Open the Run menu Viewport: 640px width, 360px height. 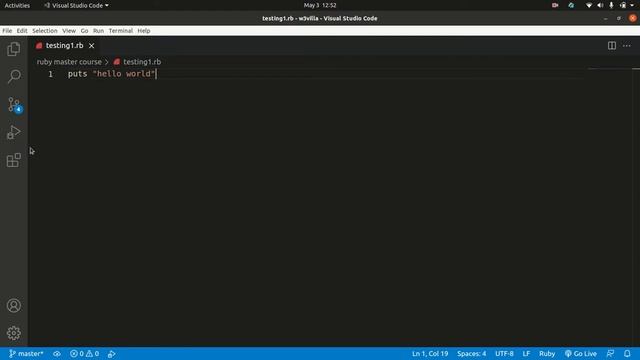(98, 31)
